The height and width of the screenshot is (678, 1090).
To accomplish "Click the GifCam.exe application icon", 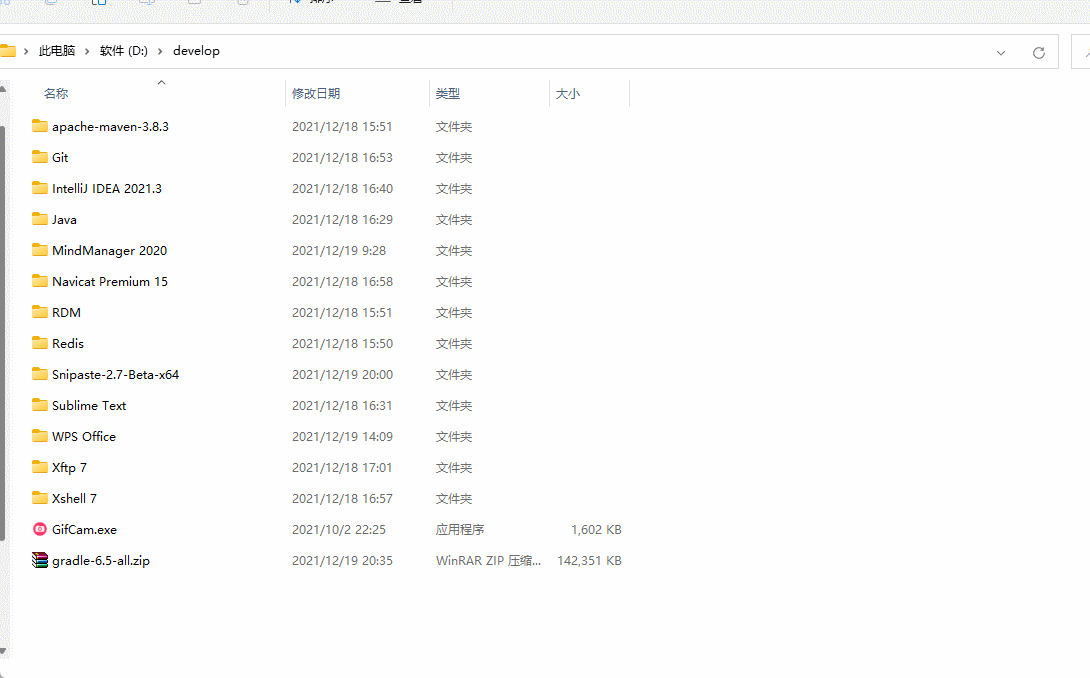I will tap(40, 529).
